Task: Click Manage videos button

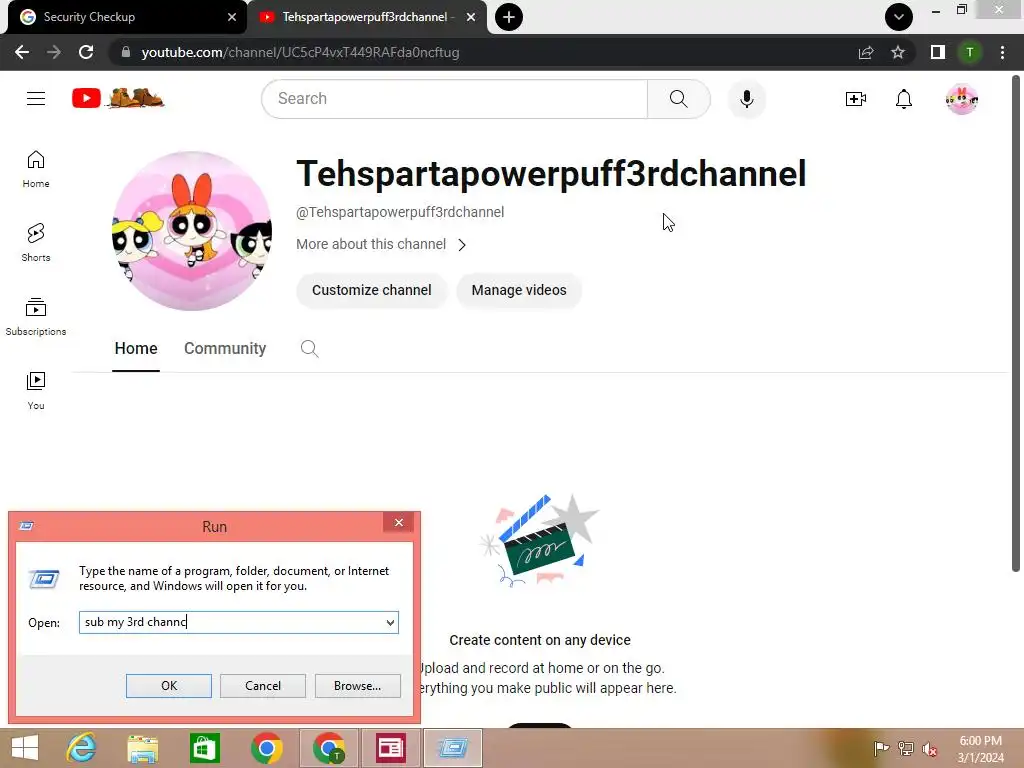Action: point(519,290)
